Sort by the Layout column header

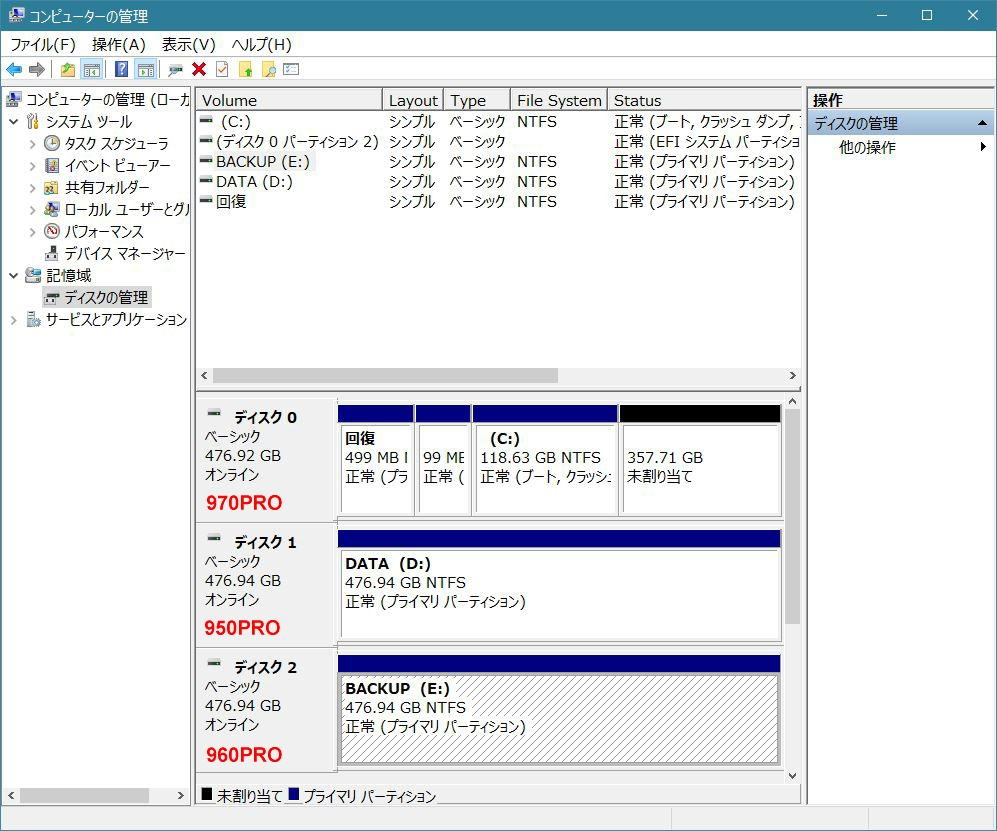click(x=413, y=100)
